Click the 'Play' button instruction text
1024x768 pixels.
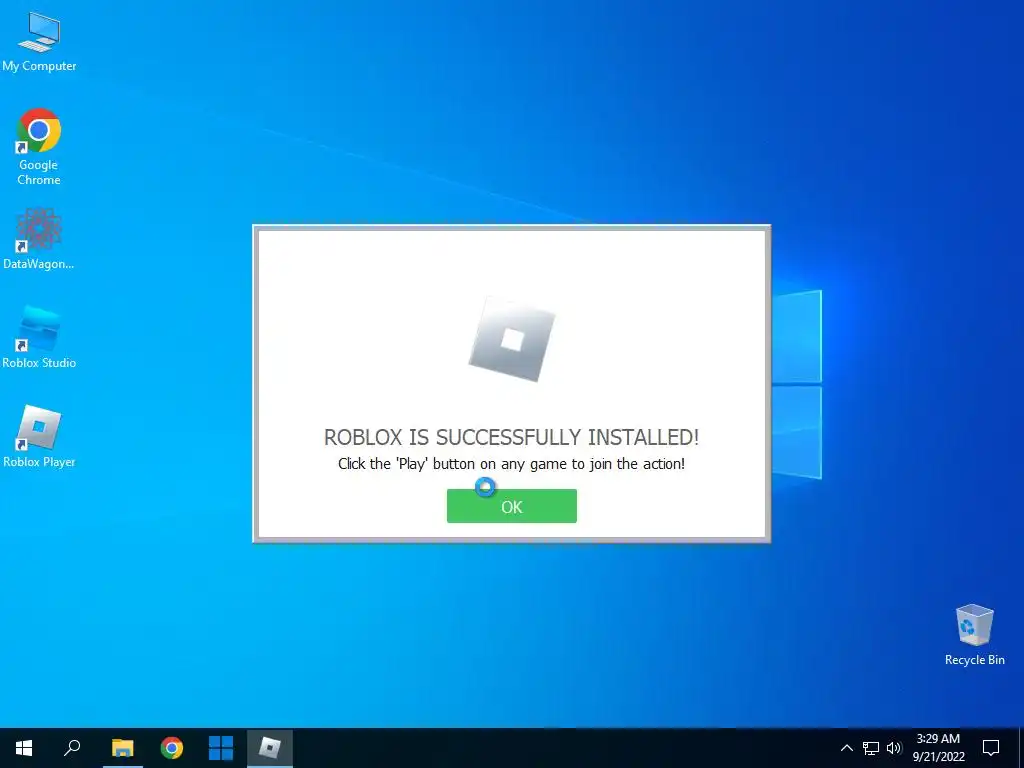coord(511,464)
